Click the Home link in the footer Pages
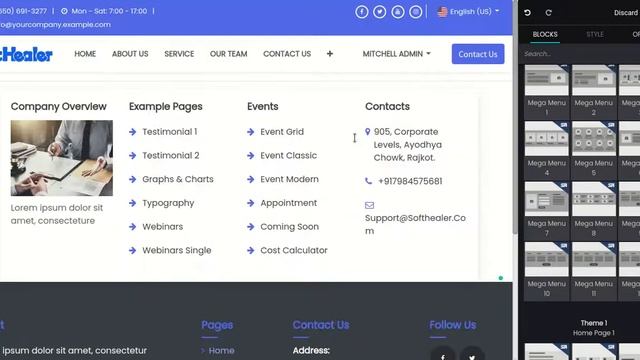 (x=221, y=351)
